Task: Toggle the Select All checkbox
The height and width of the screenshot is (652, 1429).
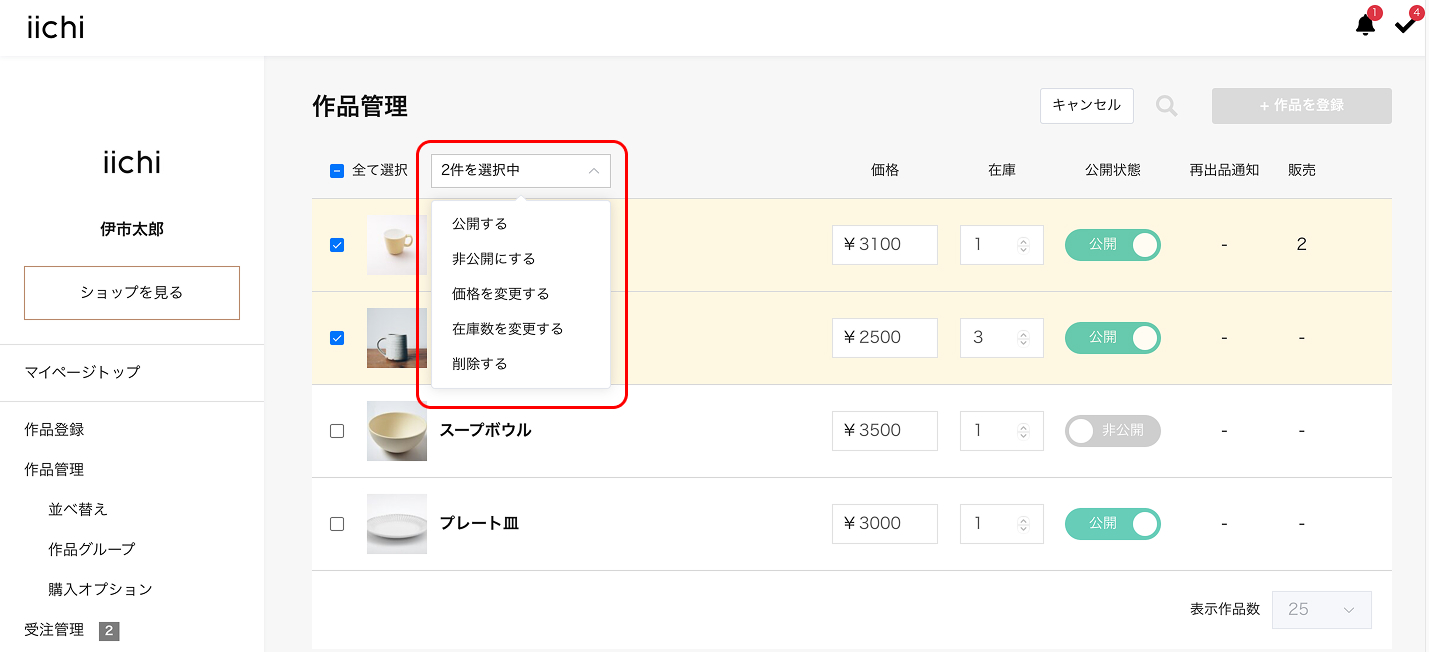Action: (x=337, y=171)
